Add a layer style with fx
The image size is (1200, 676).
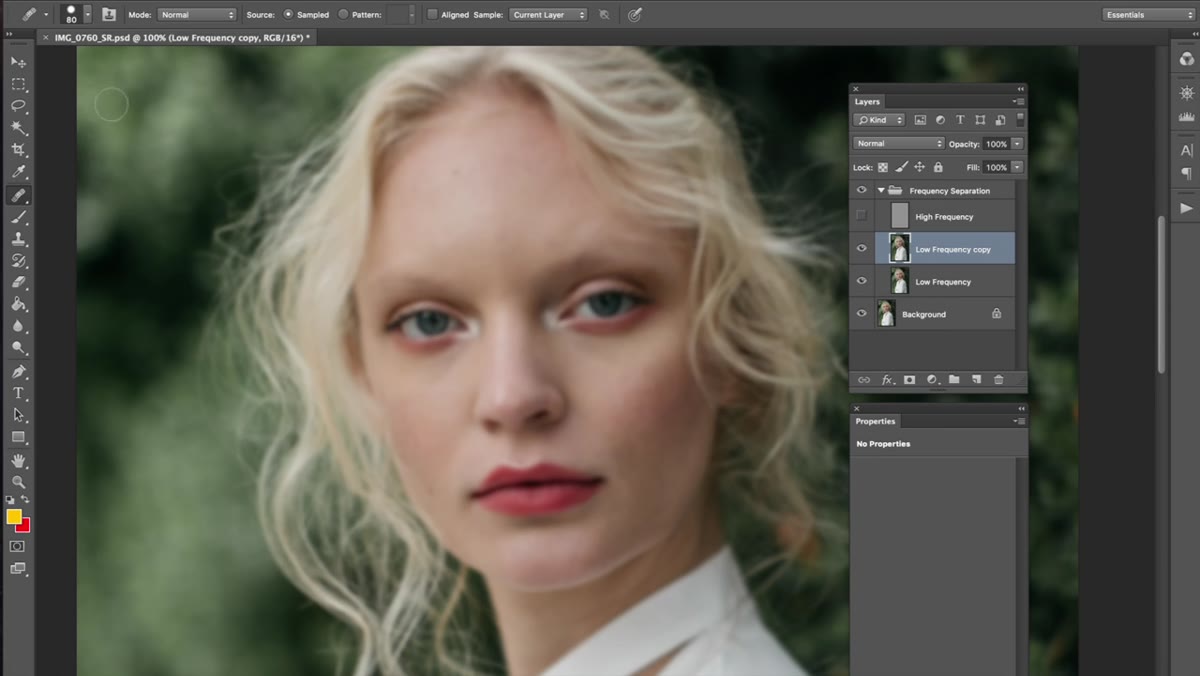(x=887, y=380)
